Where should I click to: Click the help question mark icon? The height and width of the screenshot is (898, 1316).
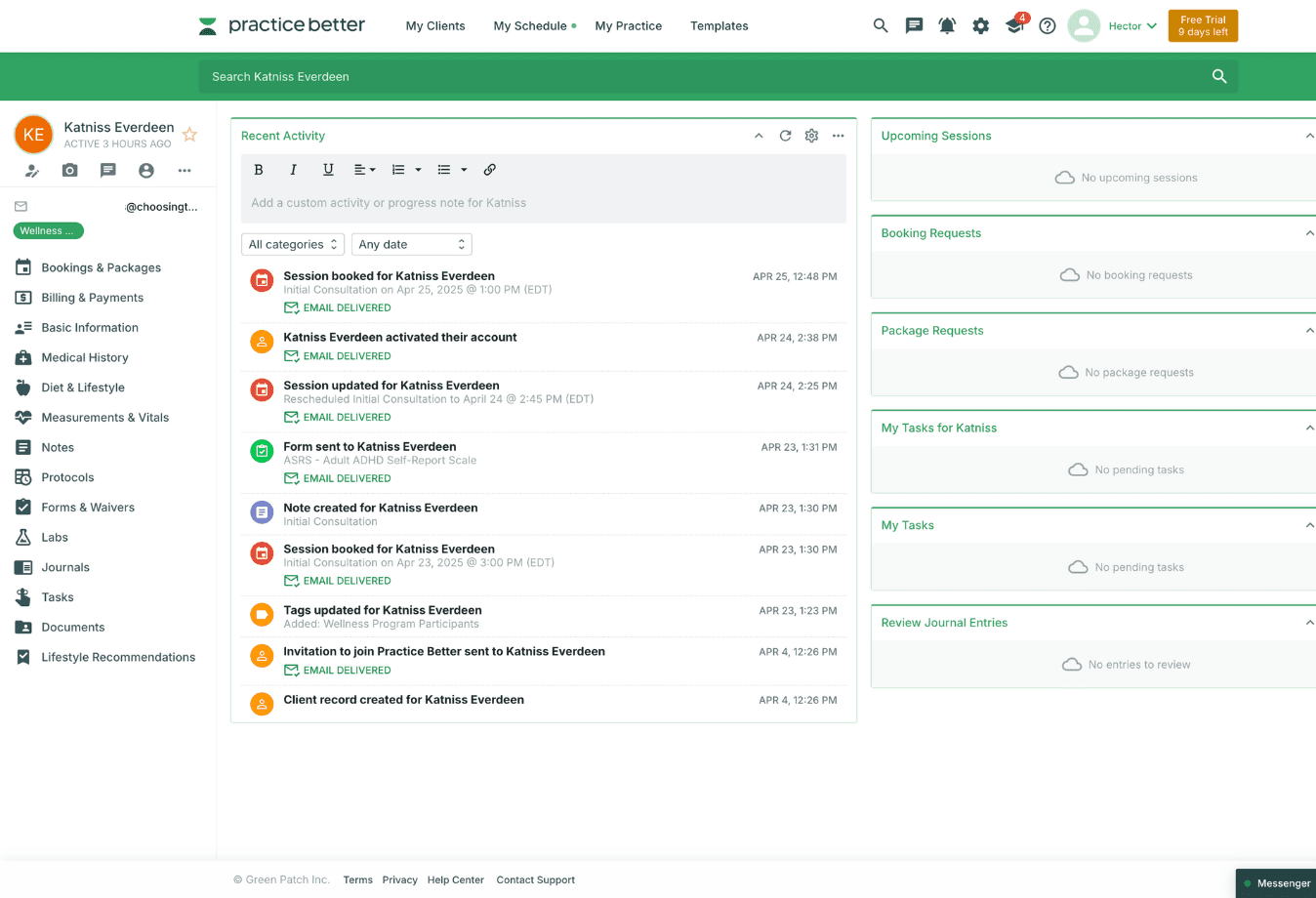[1048, 26]
